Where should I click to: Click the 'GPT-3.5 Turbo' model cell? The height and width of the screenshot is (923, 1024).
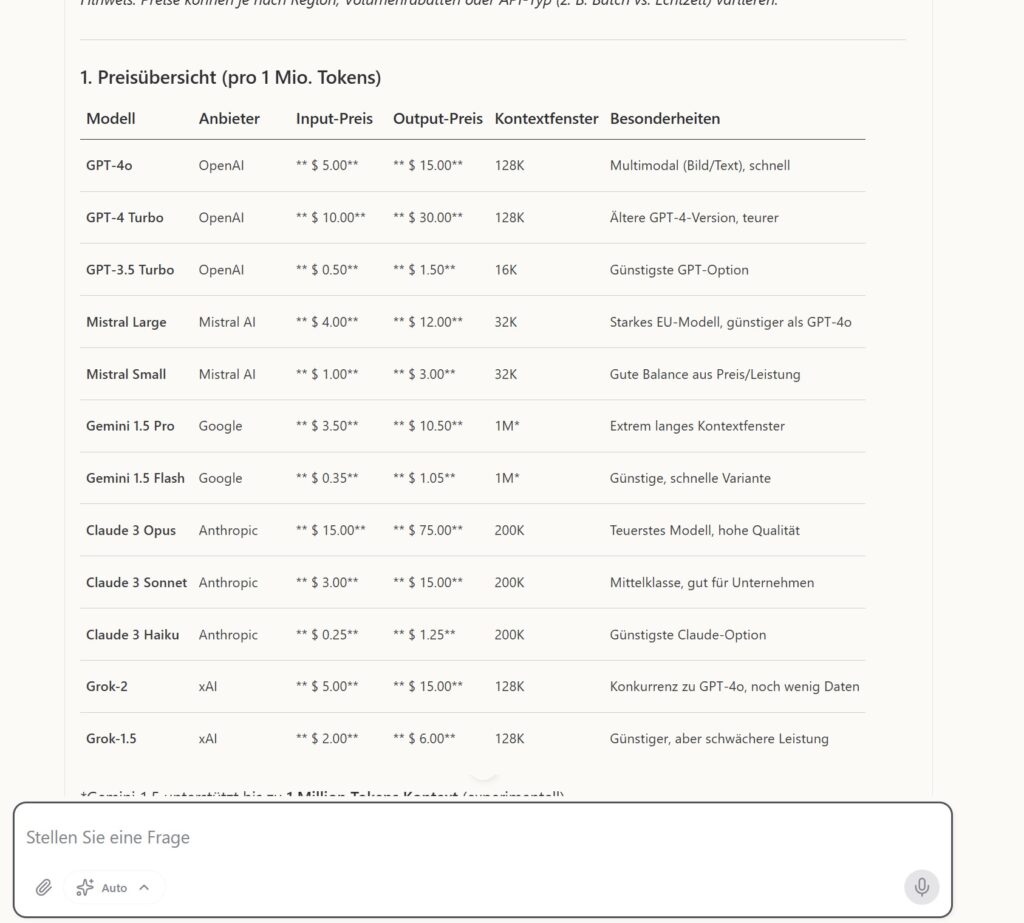130,270
